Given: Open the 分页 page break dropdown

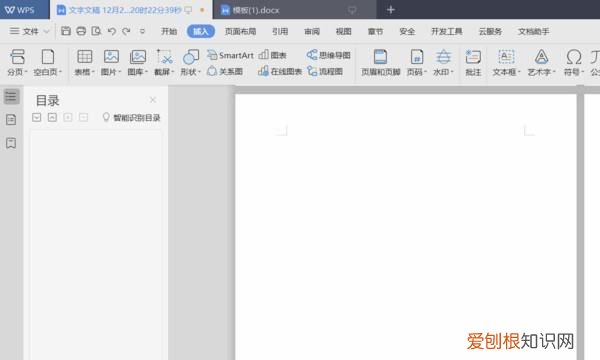Looking at the screenshot, I should coord(18,72).
